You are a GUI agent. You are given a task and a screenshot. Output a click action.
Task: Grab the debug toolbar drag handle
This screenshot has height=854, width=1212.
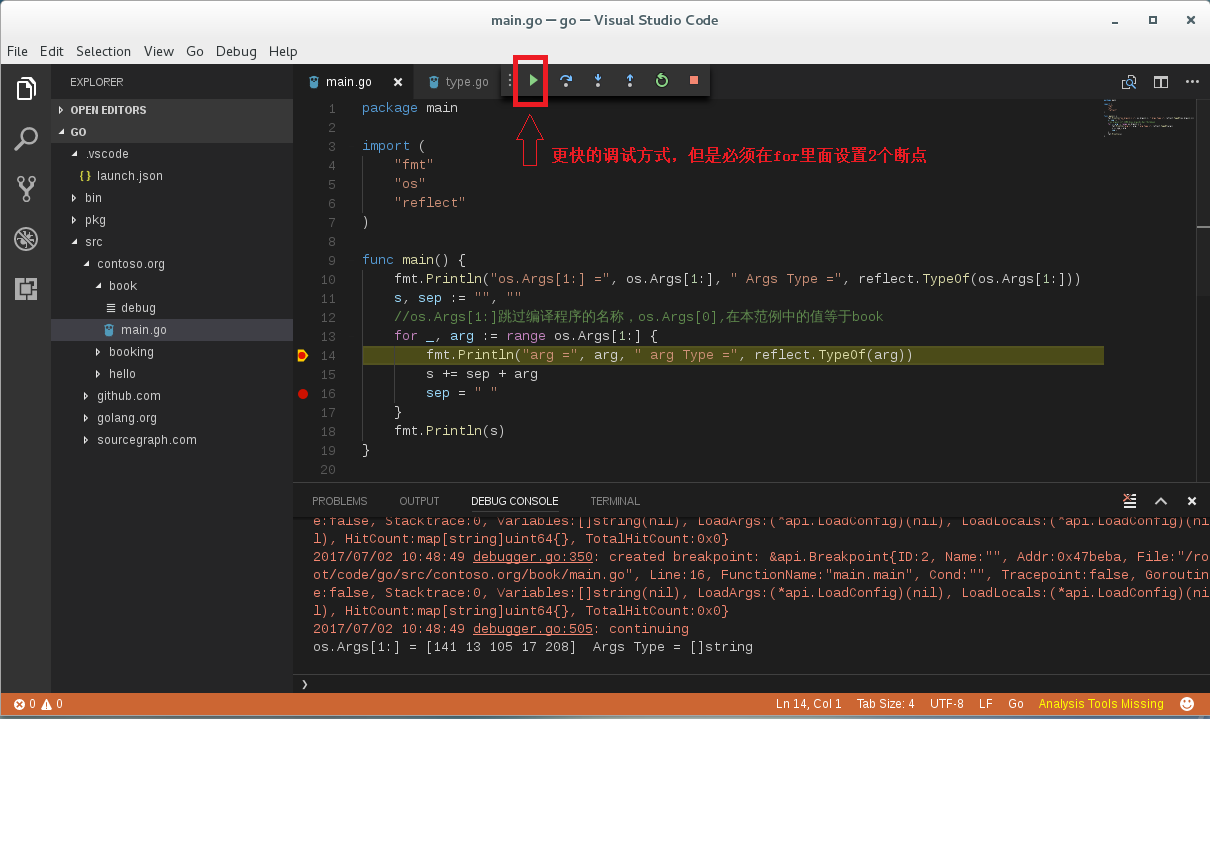pos(510,81)
